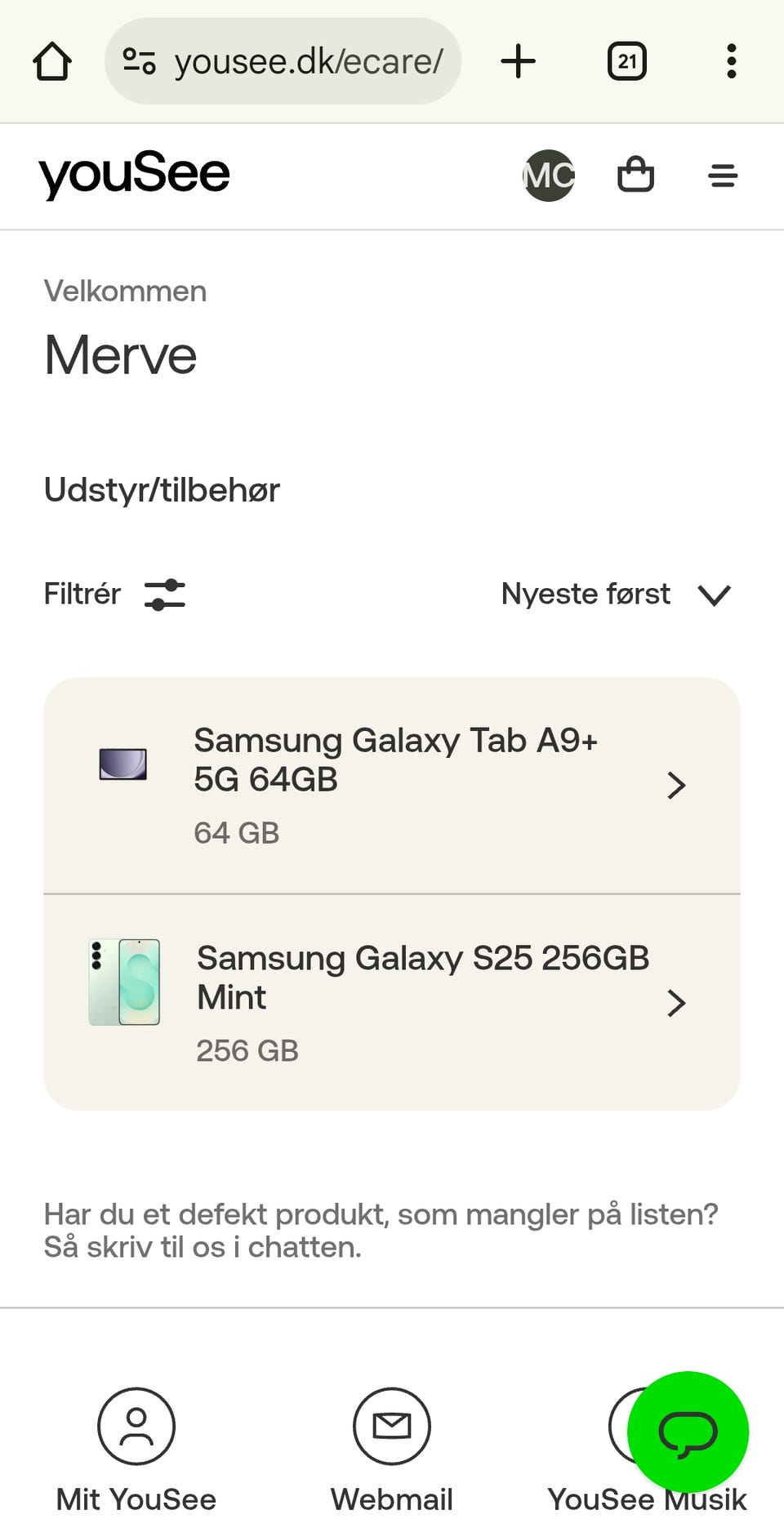The height and width of the screenshot is (1528, 784).
Task: Open site info icon in address bar
Action: point(139,61)
